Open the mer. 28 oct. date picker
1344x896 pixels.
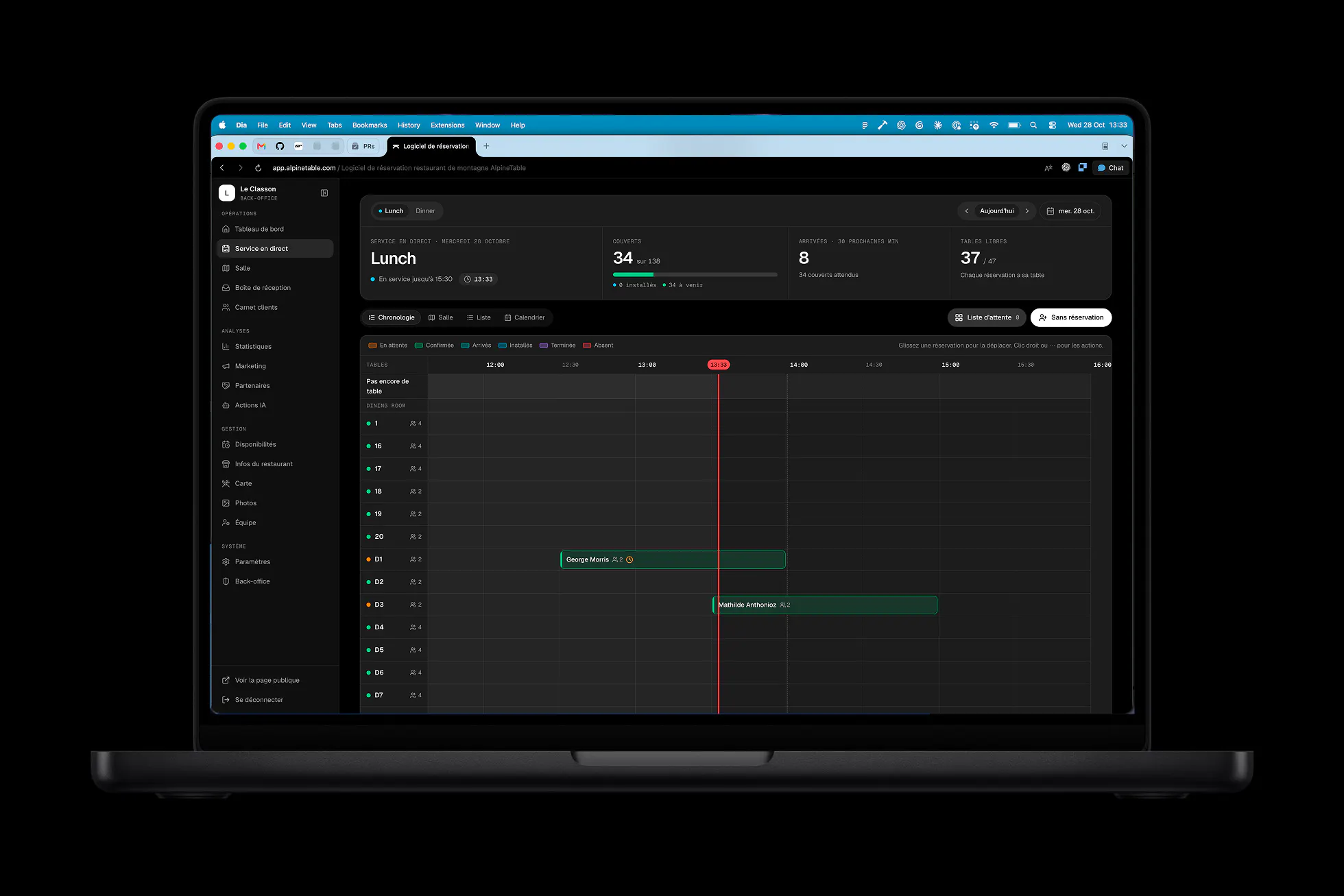1070,211
